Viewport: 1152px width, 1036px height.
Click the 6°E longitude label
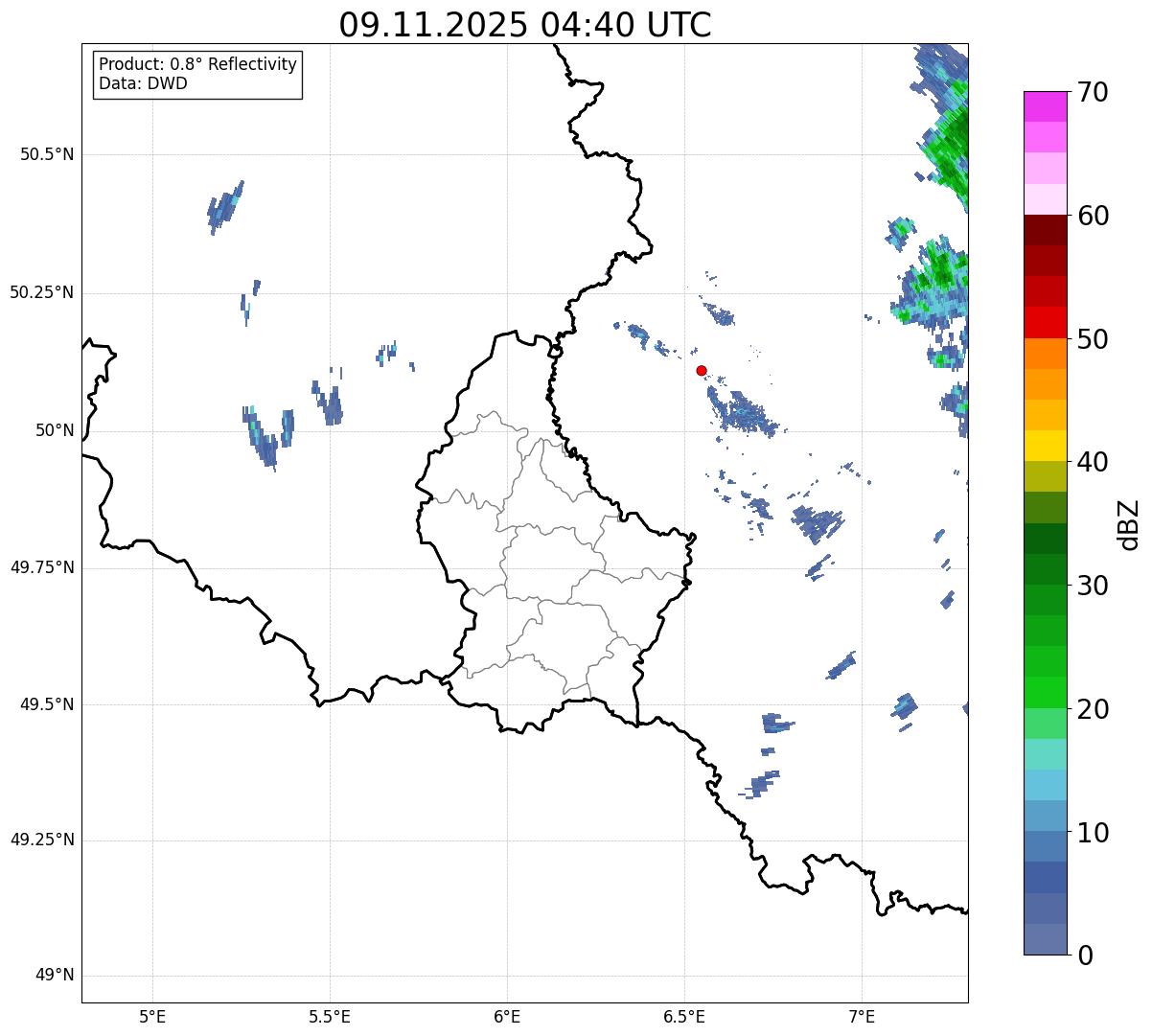tap(507, 1016)
